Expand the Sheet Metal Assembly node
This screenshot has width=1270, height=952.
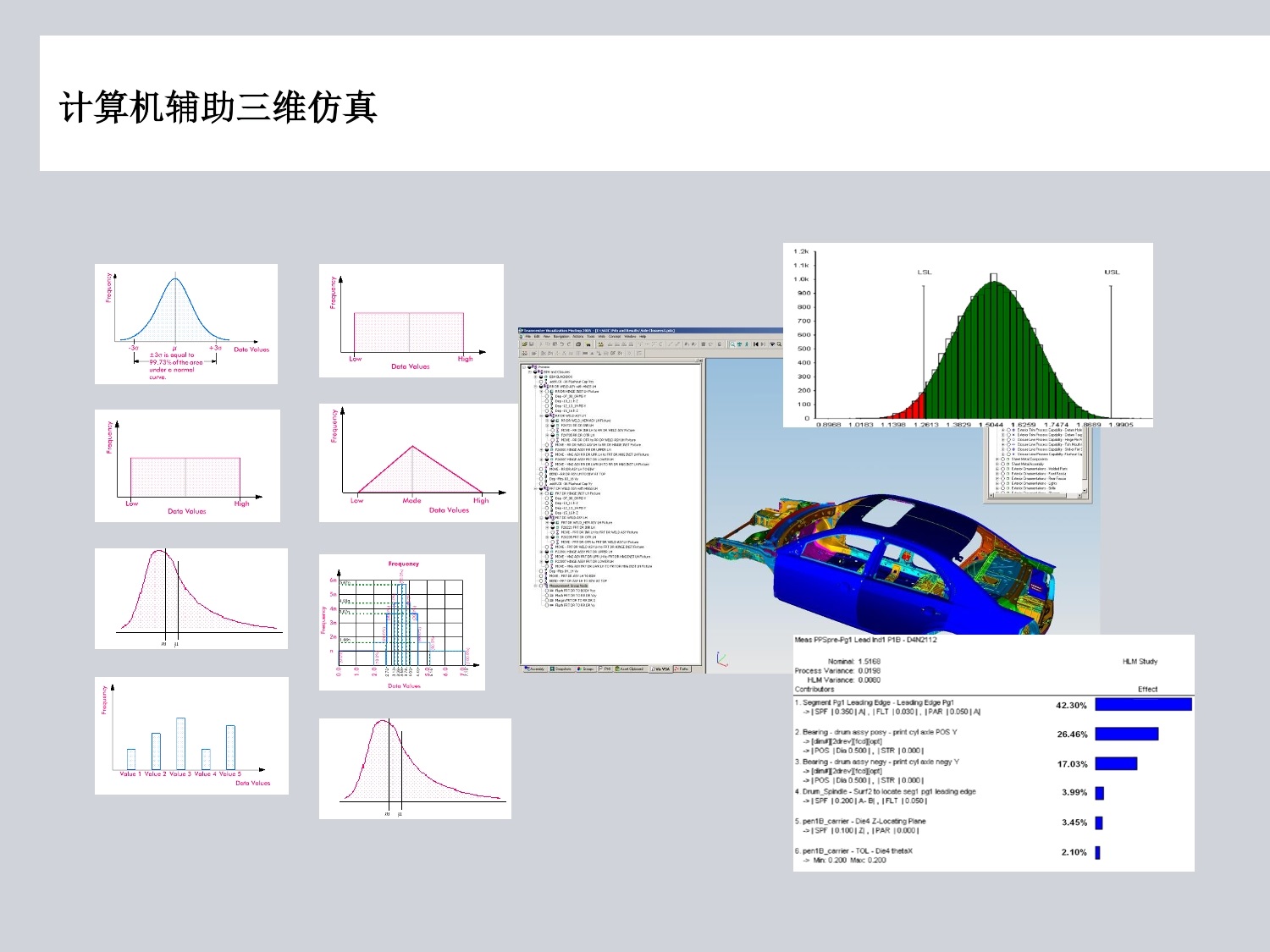coord(997,464)
